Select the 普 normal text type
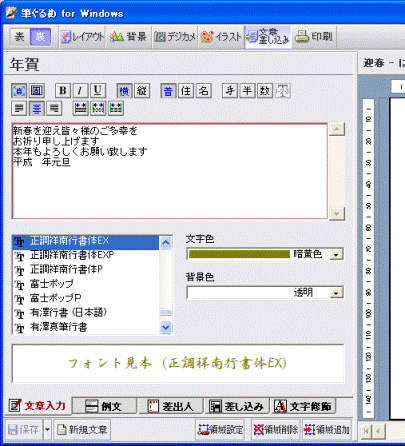 (168, 91)
